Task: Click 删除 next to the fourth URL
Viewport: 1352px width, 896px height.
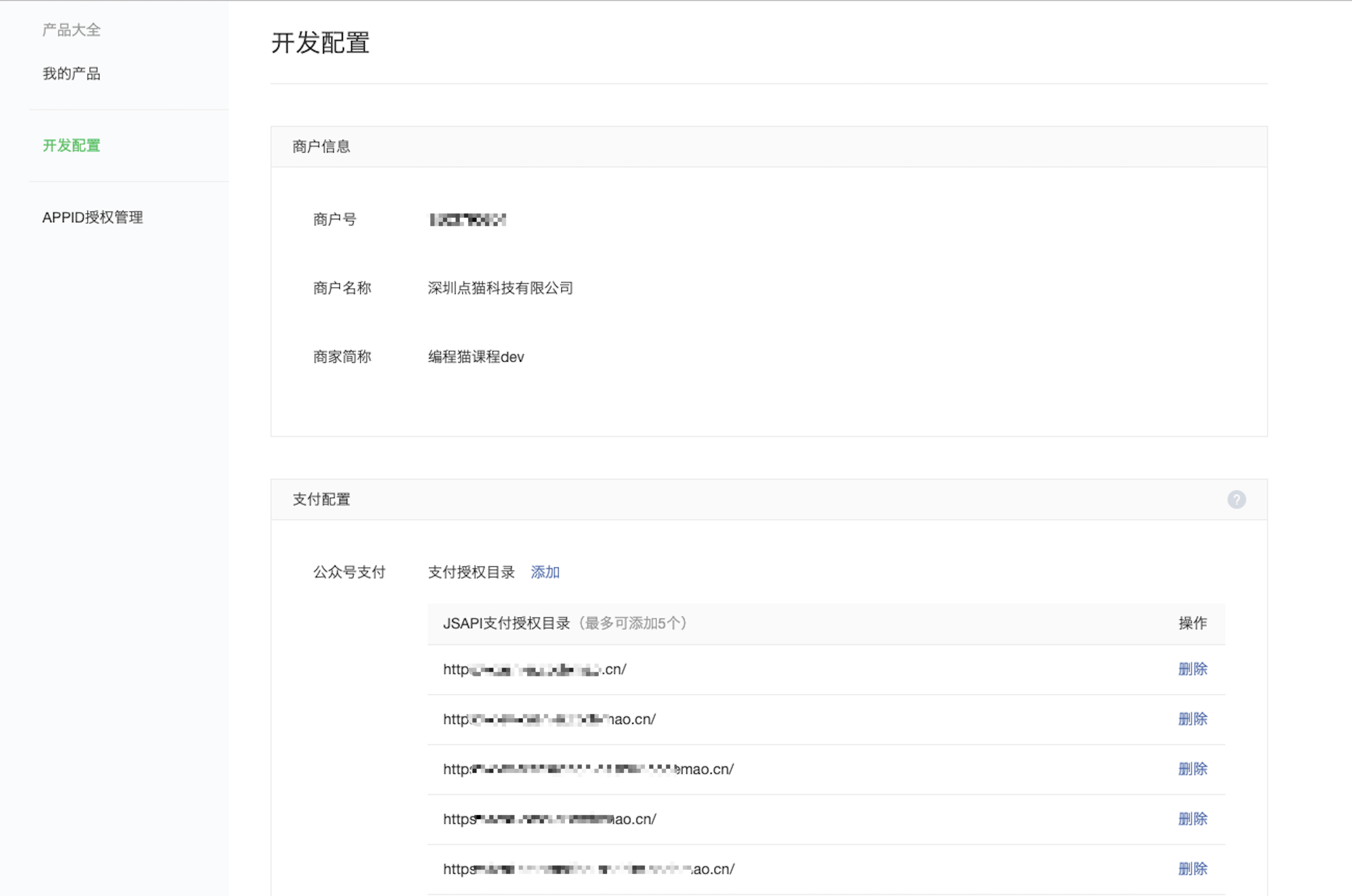Action: click(1193, 818)
